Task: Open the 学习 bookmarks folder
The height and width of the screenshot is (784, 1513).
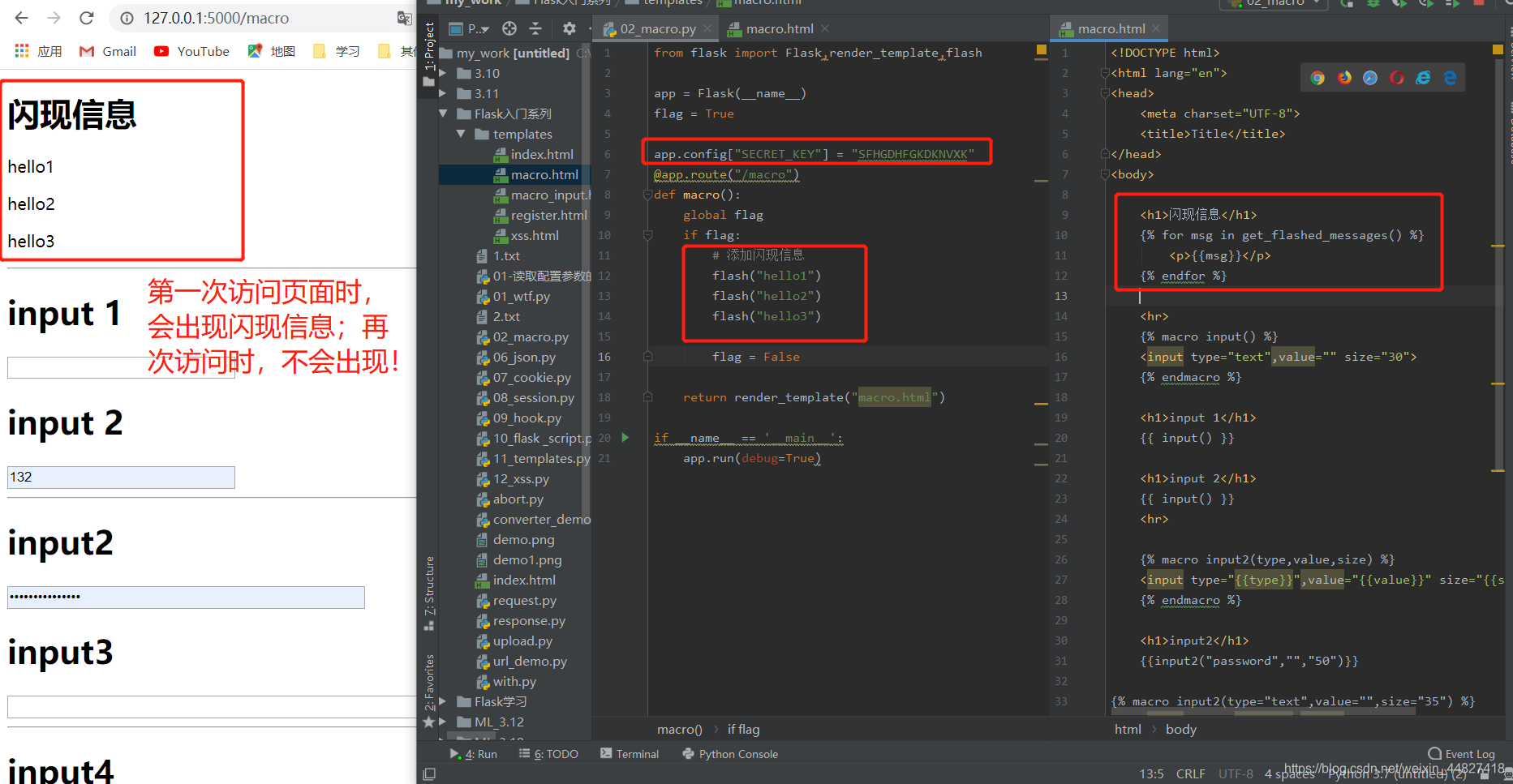Action: (x=337, y=51)
